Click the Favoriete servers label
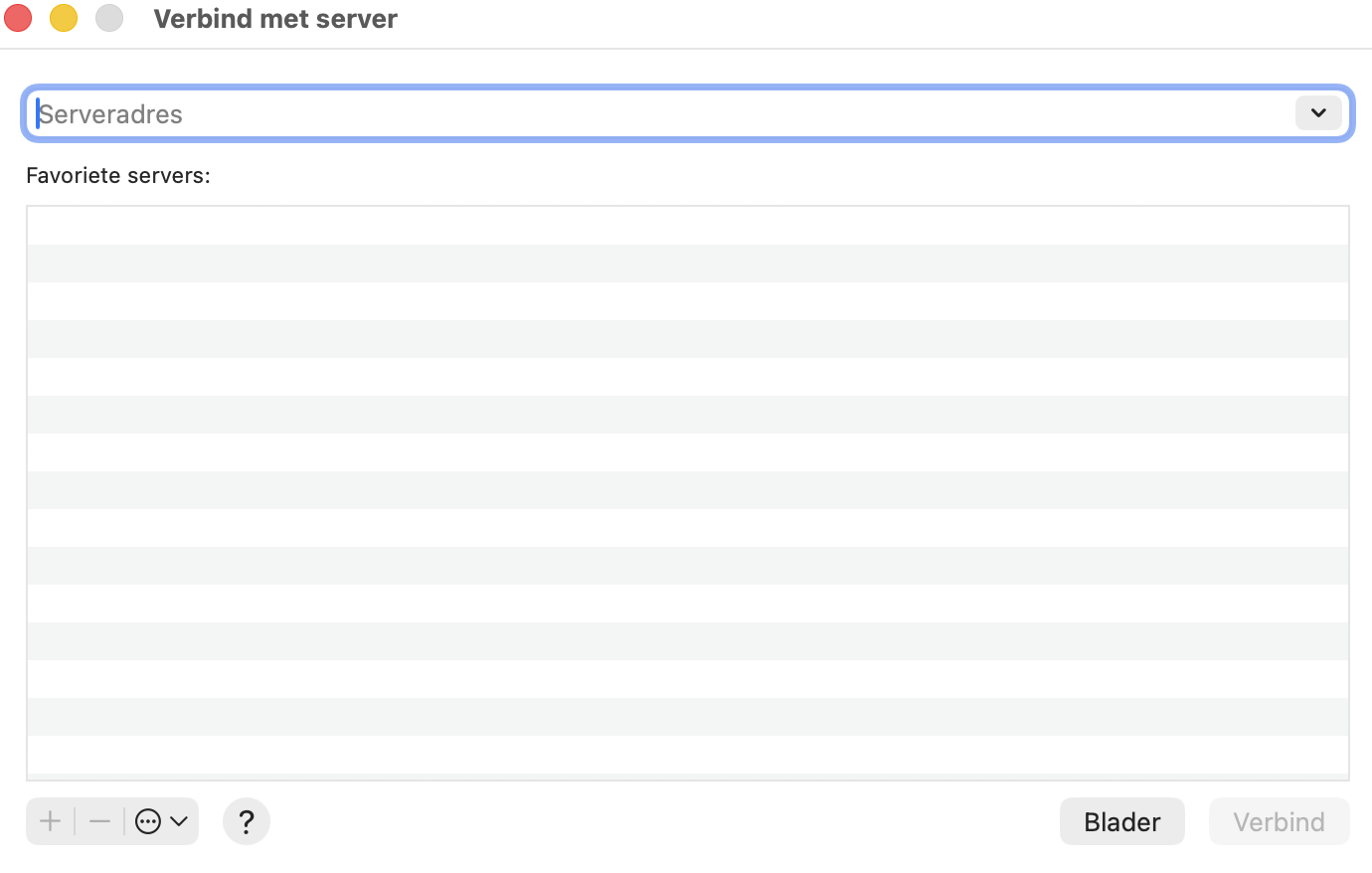1372x873 pixels. (x=118, y=176)
